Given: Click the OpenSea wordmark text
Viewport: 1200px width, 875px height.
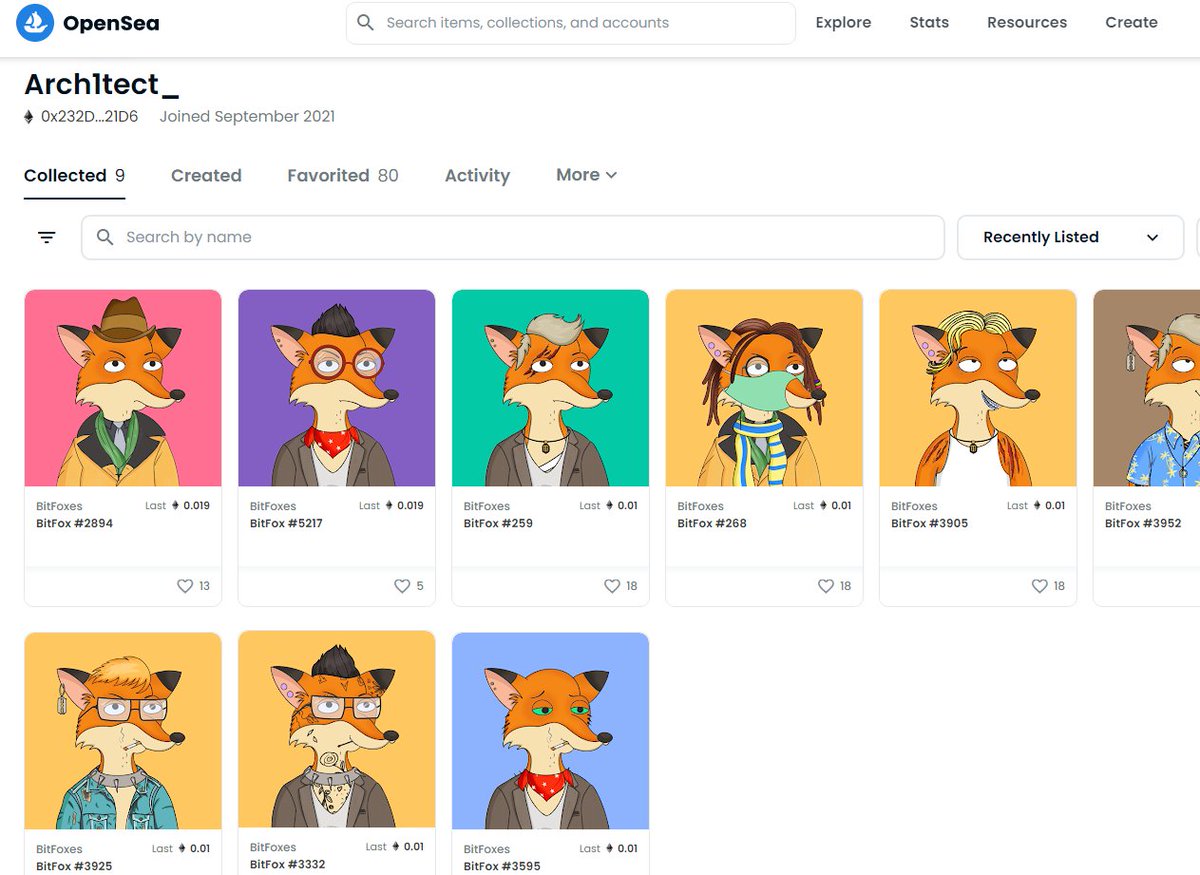Looking at the screenshot, I should tap(111, 22).
